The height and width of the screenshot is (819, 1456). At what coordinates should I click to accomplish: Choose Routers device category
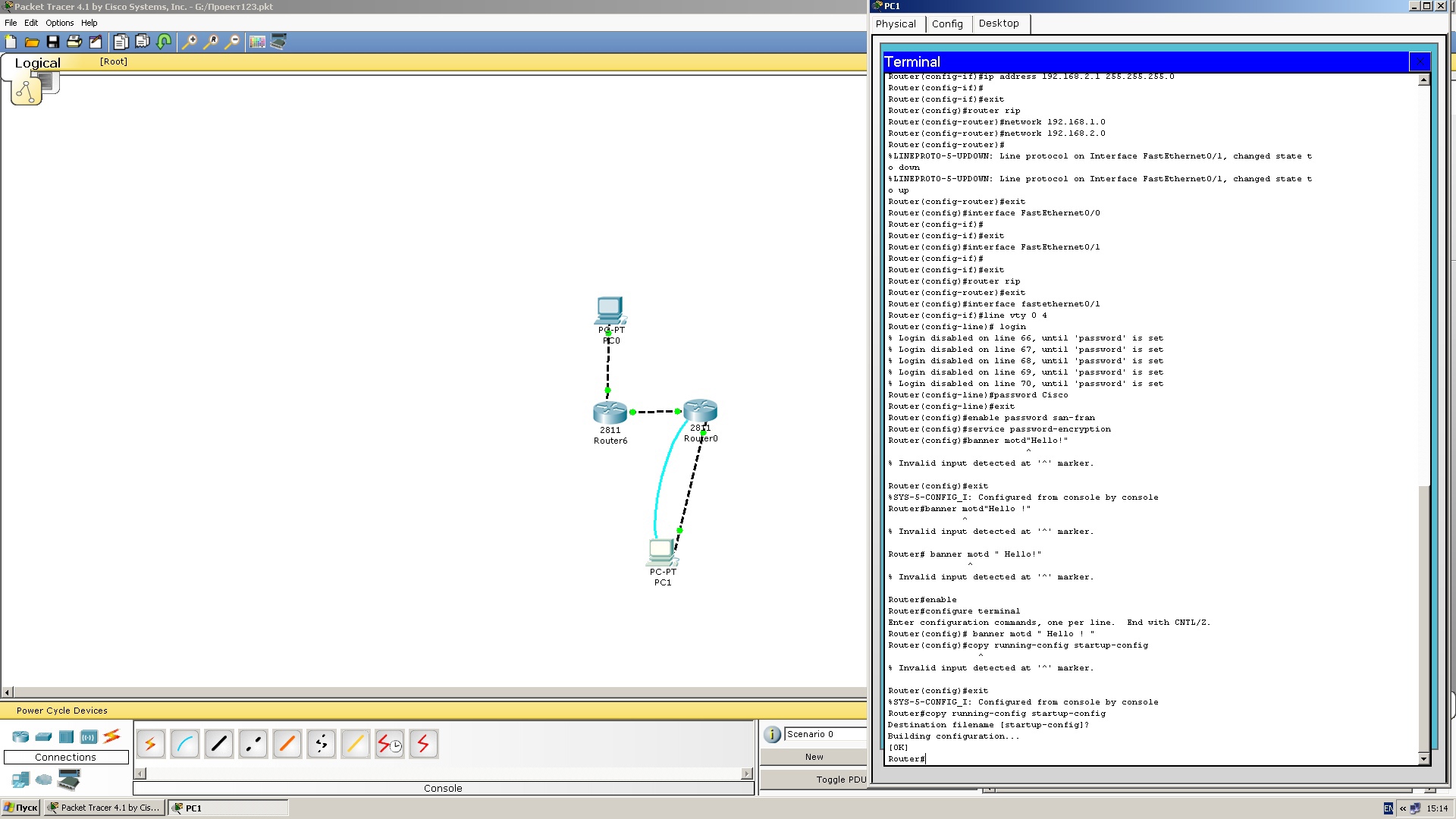coord(20,736)
